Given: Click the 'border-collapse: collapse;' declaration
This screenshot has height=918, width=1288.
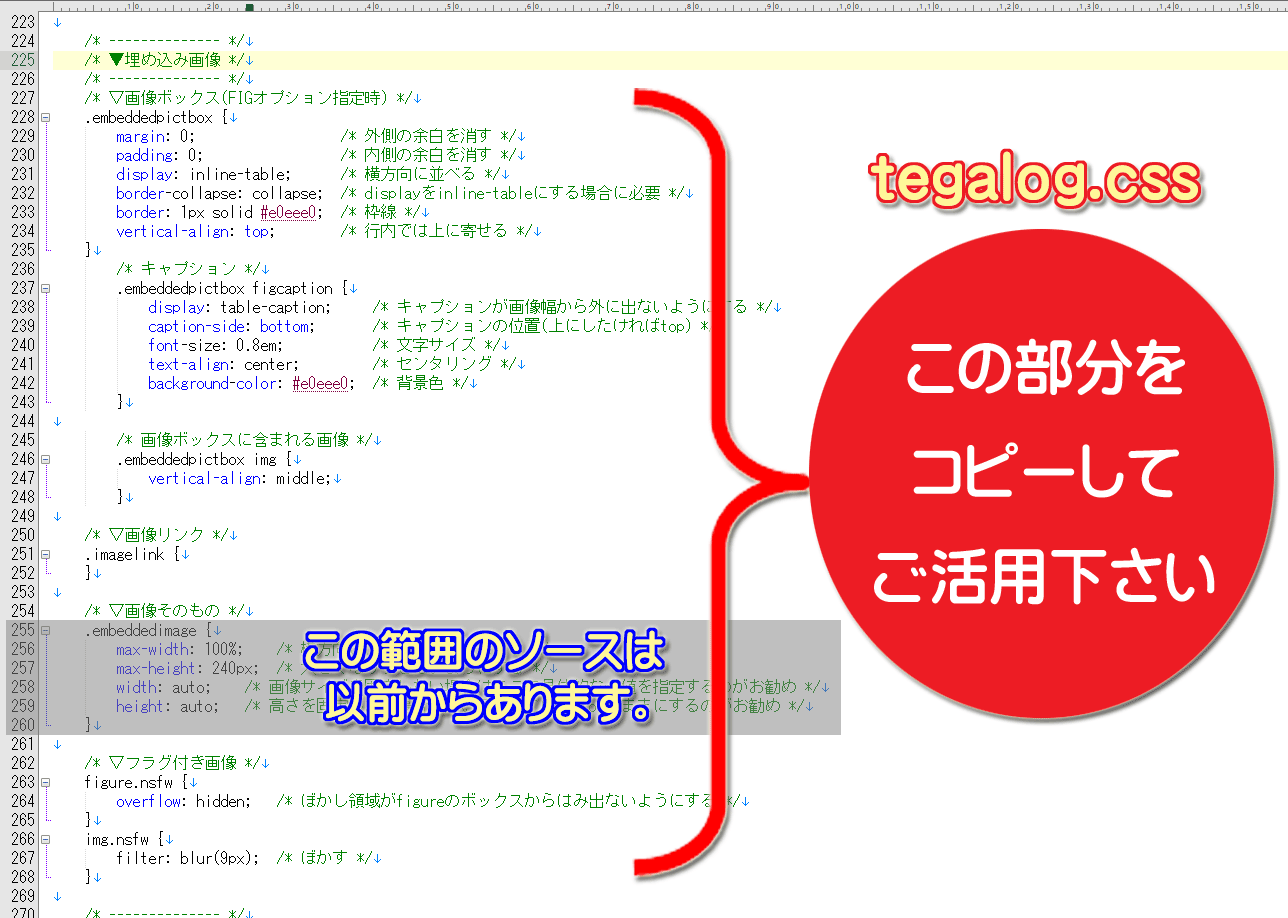Looking at the screenshot, I should [220, 194].
